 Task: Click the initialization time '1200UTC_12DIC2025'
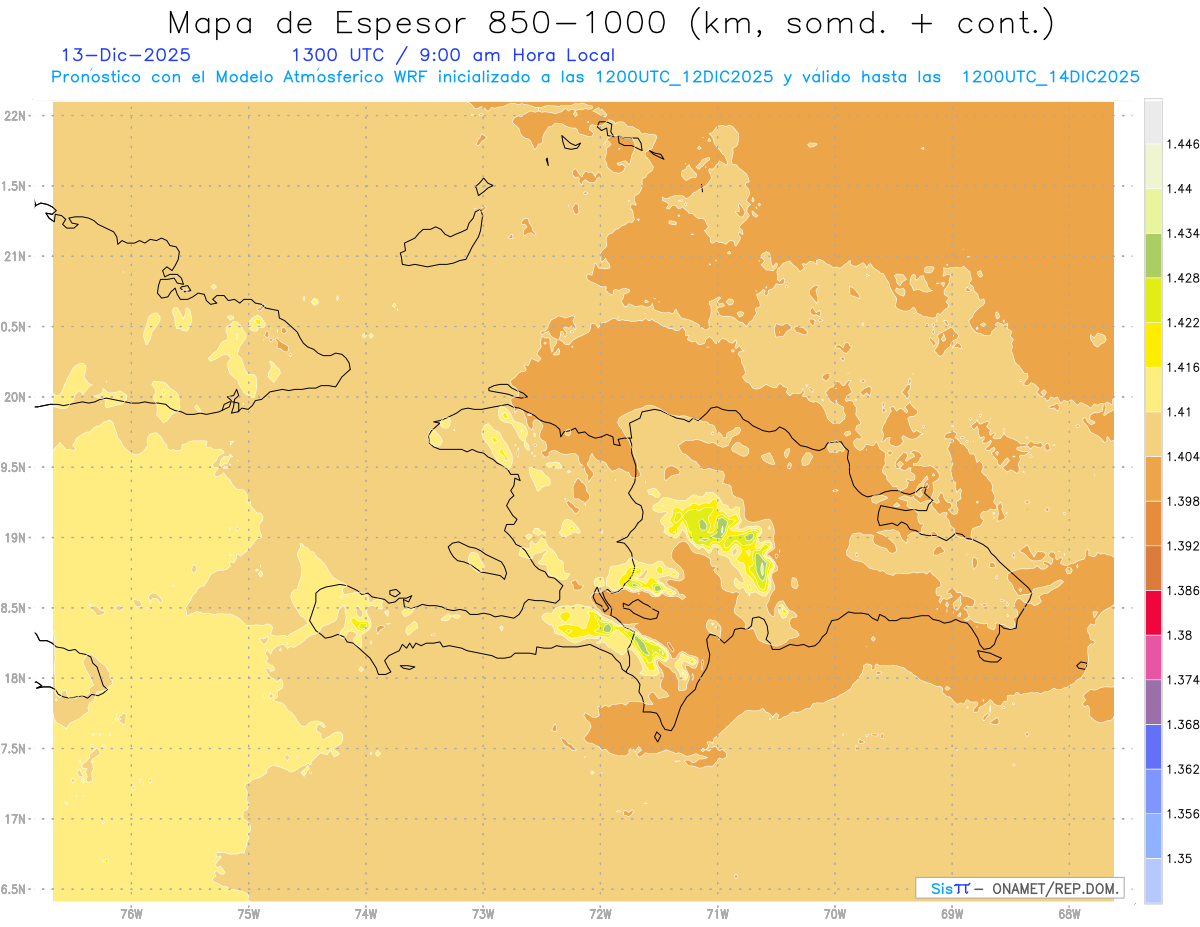click(x=684, y=77)
